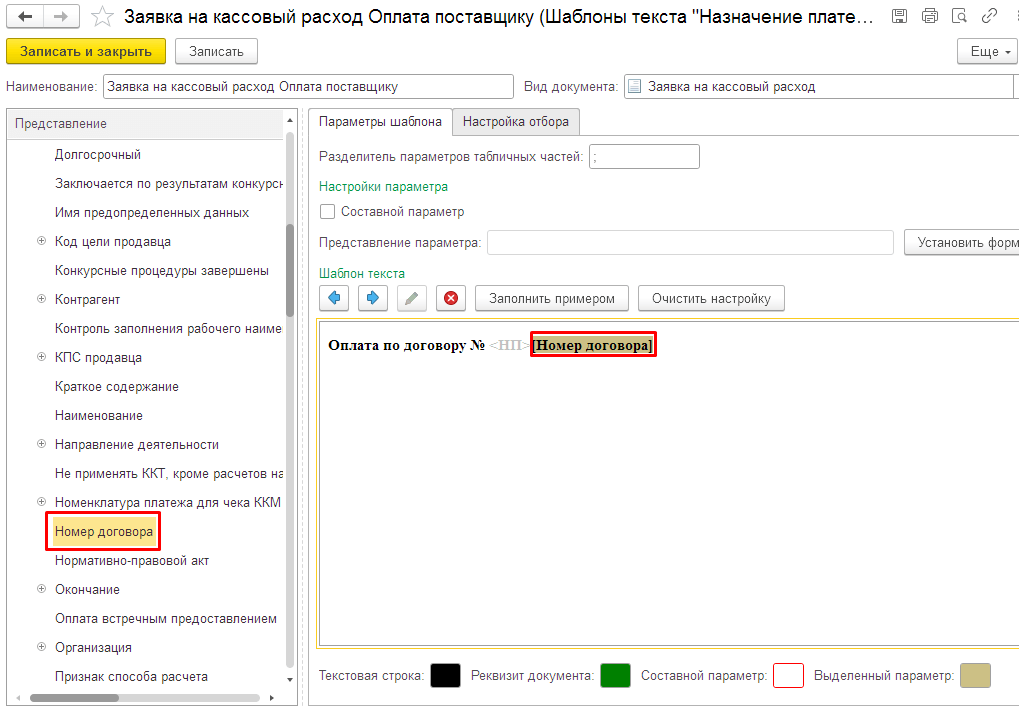Move parameter left with blue arrow
Image resolution: width=1019 pixels, height=706 pixels.
coord(334,298)
